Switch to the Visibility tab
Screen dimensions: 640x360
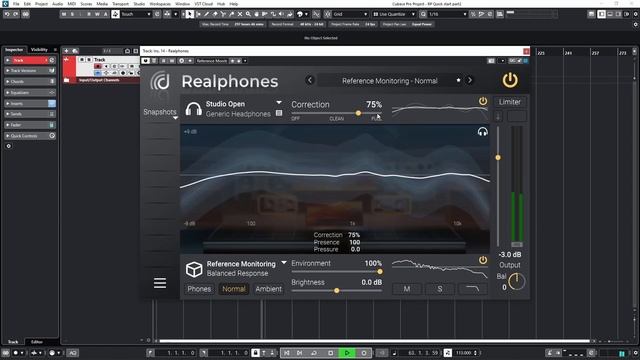coord(39,49)
